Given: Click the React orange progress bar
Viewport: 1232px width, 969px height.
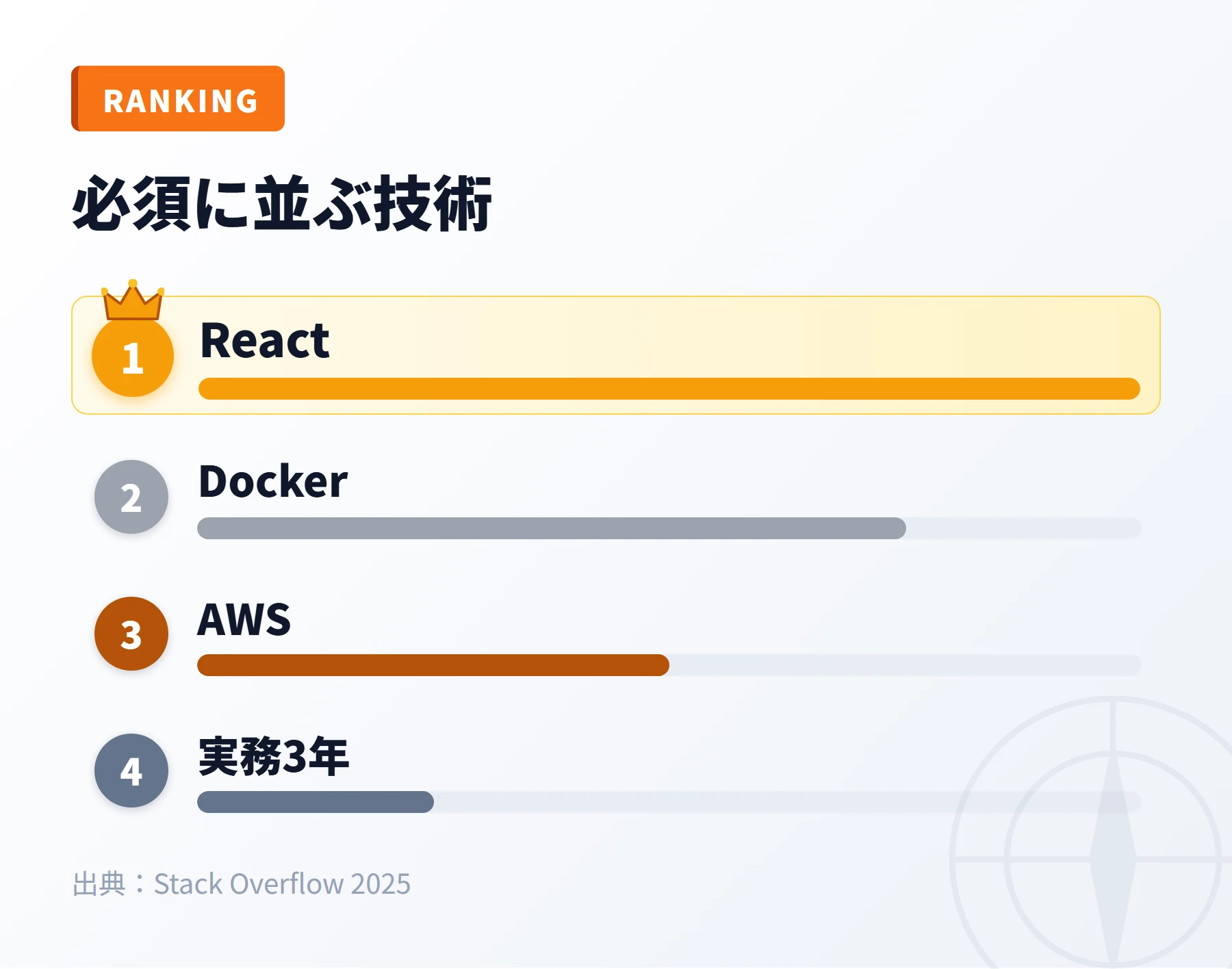Looking at the screenshot, I should [x=669, y=389].
